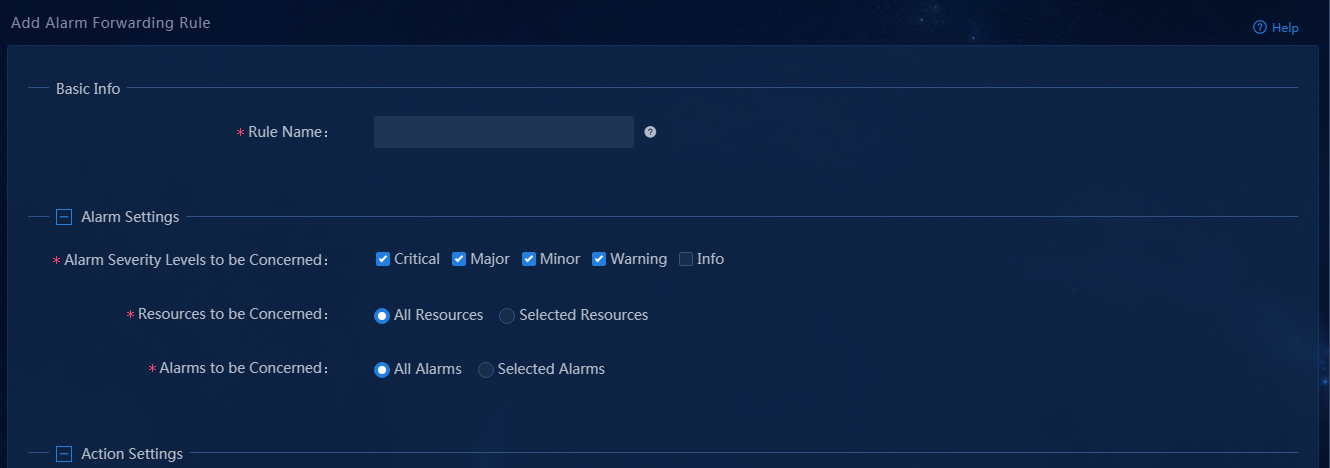Uncheck the Minor severity checkbox

click(529, 259)
